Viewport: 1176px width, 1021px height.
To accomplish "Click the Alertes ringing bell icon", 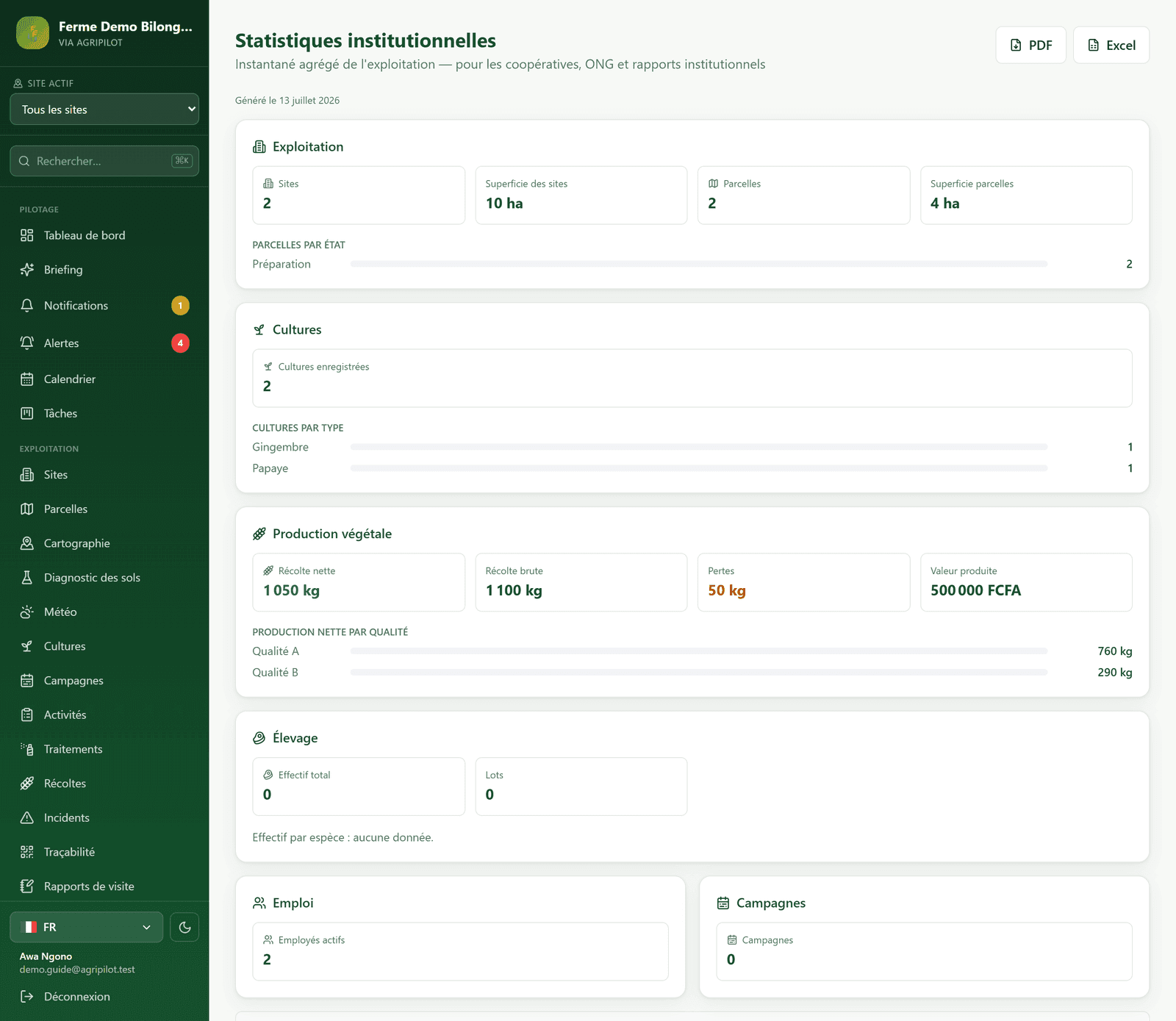I will [x=27, y=343].
